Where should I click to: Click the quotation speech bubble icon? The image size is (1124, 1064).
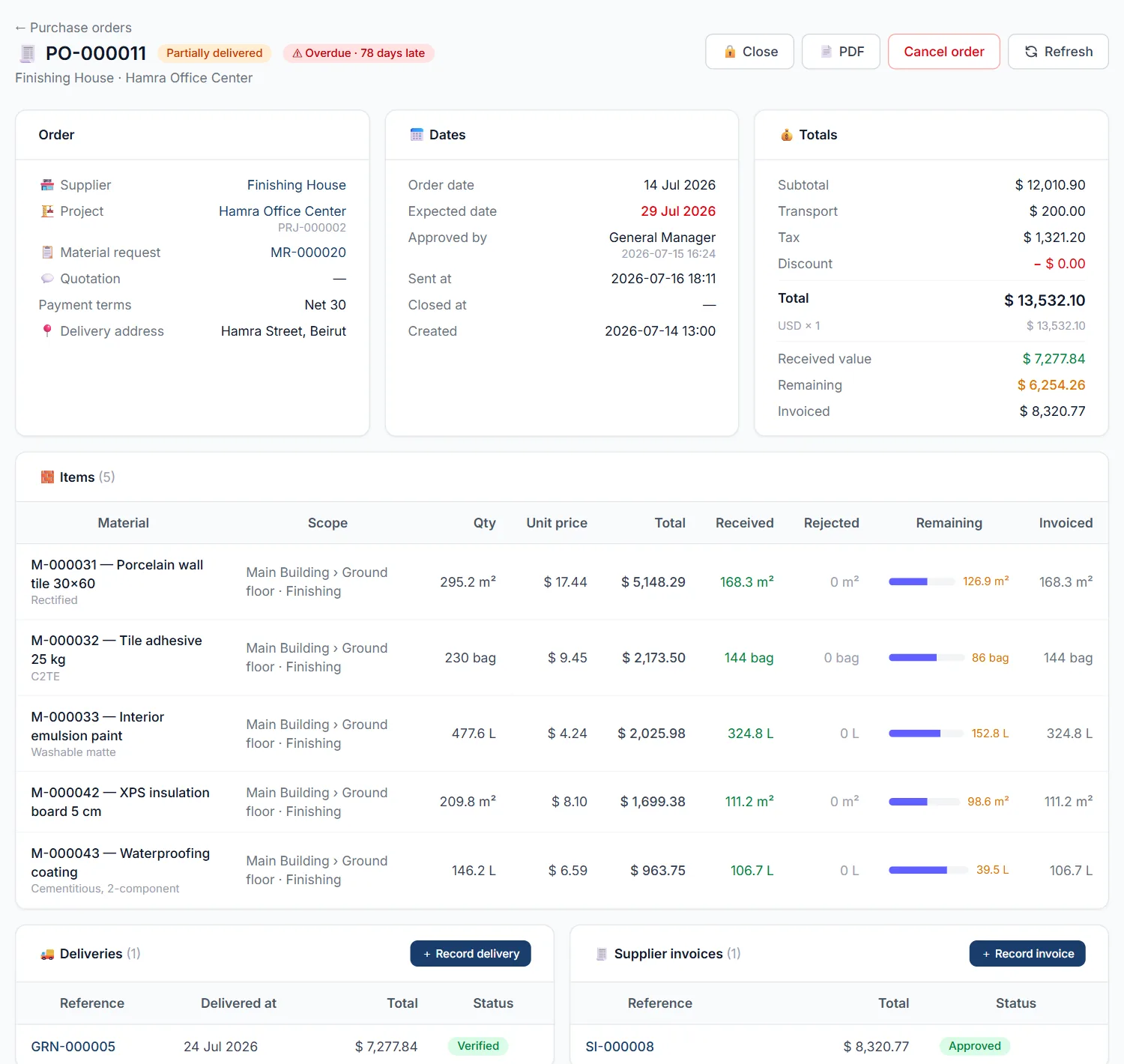[x=47, y=279]
